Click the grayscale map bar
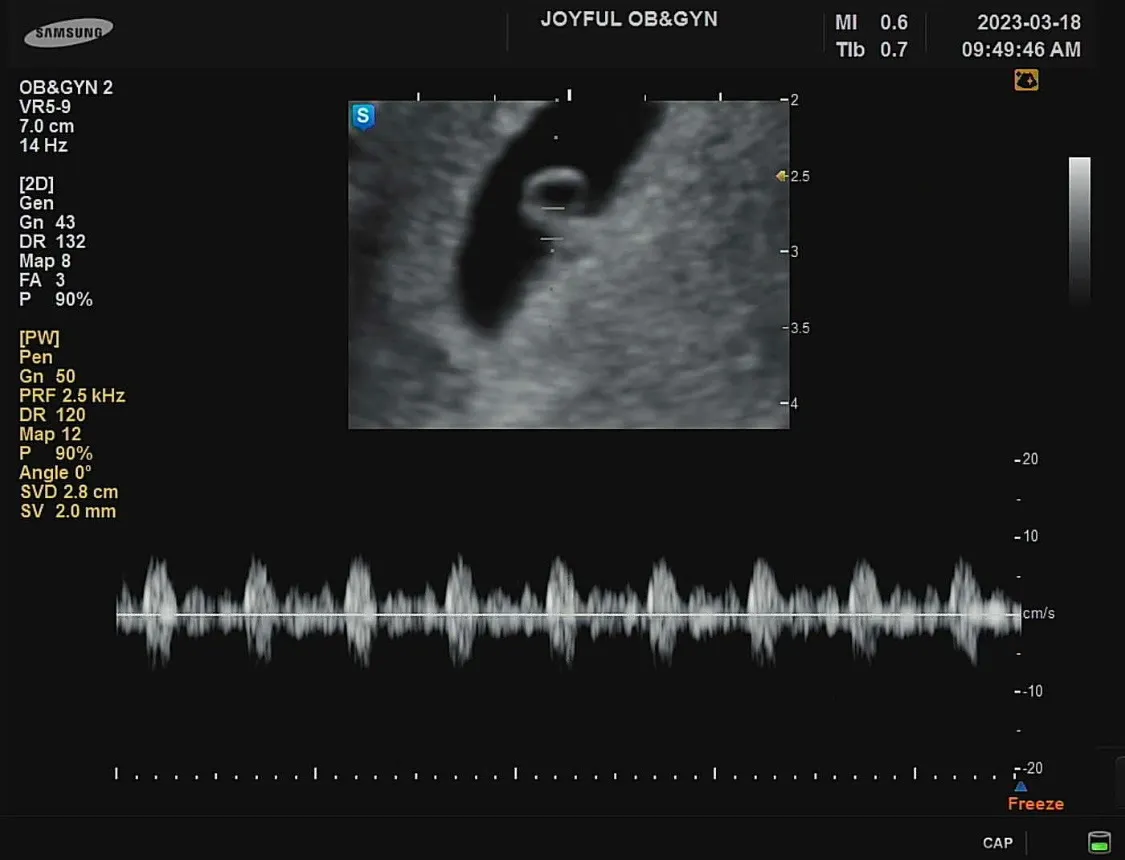The width and height of the screenshot is (1125, 860). pyautogui.click(x=1079, y=233)
